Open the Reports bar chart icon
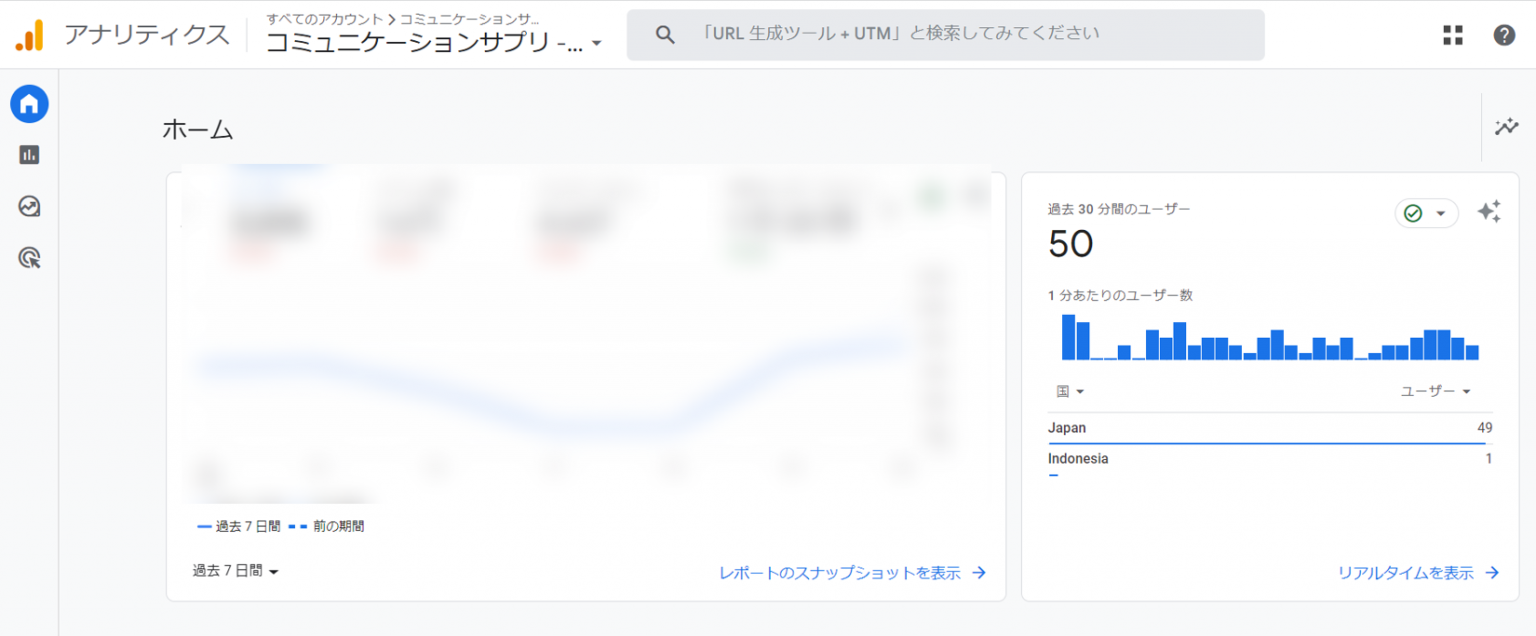 click(x=29, y=155)
